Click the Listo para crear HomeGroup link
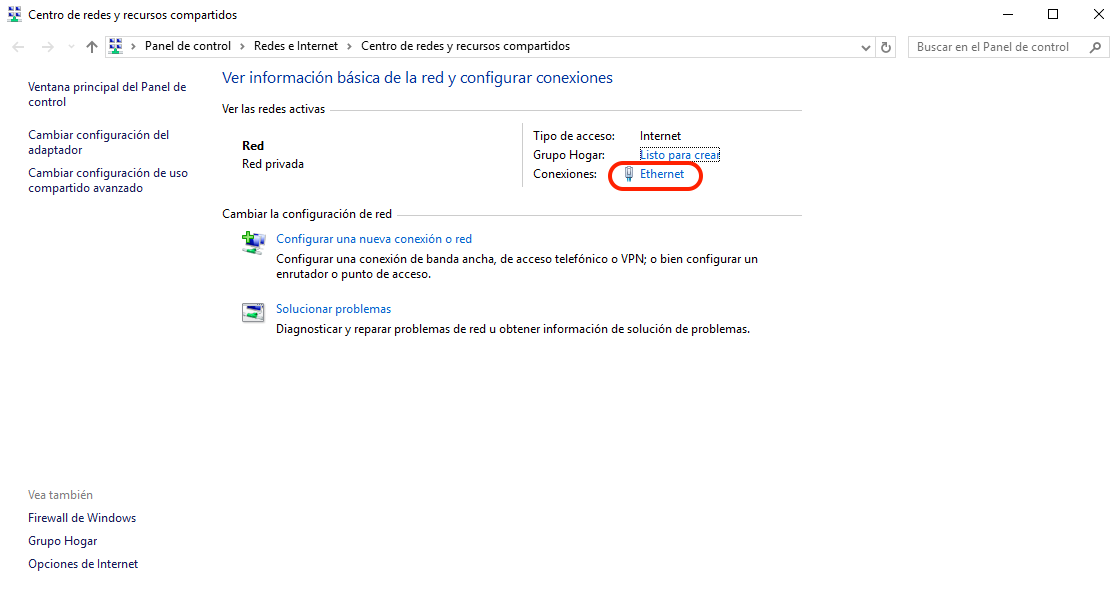The image size is (1120, 590). tap(679, 155)
